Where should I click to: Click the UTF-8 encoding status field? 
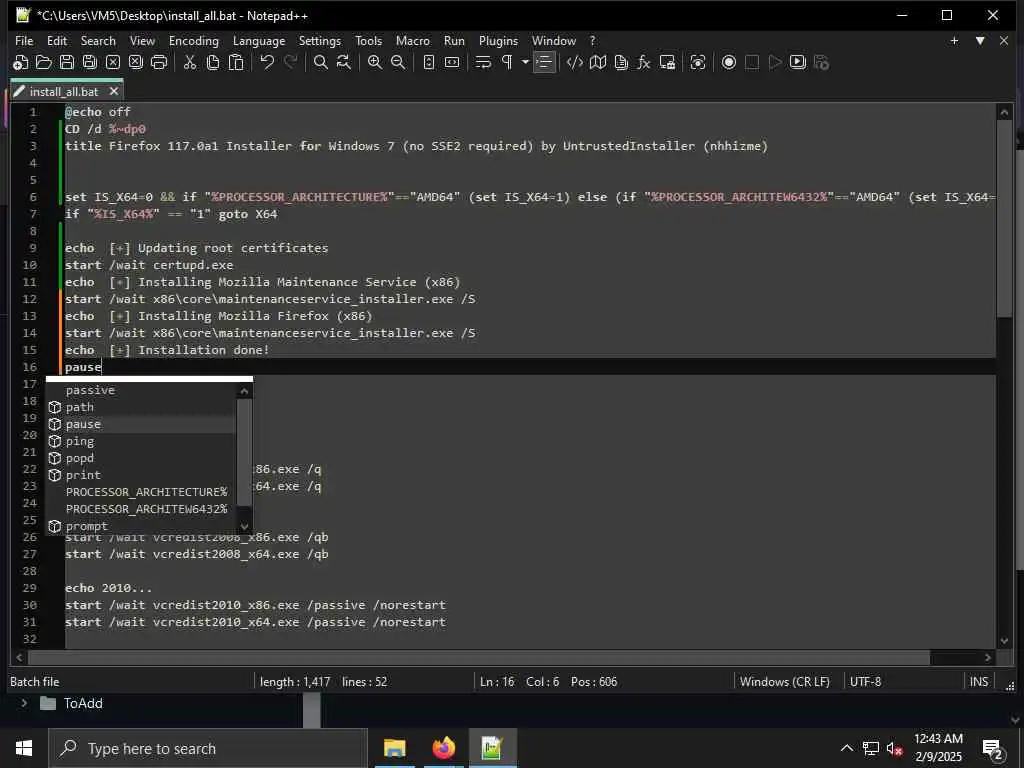pyautogui.click(x=865, y=681)
